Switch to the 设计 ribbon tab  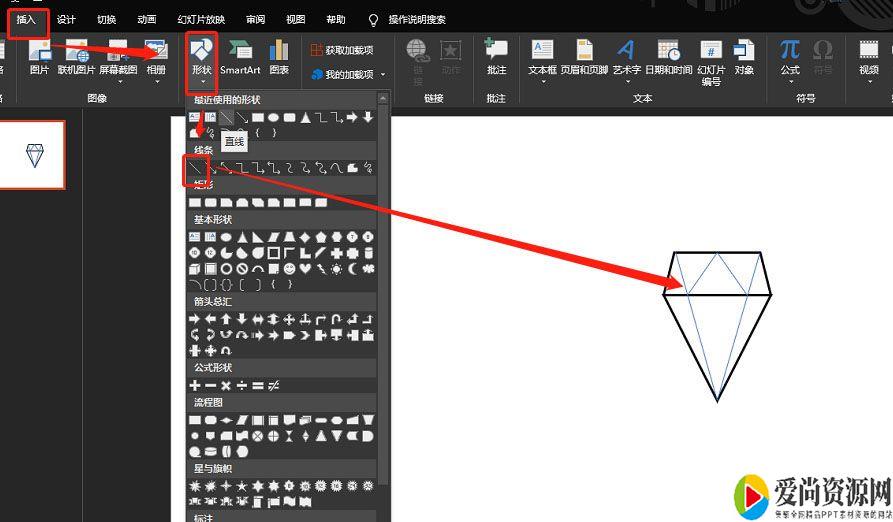coord(66,19)
